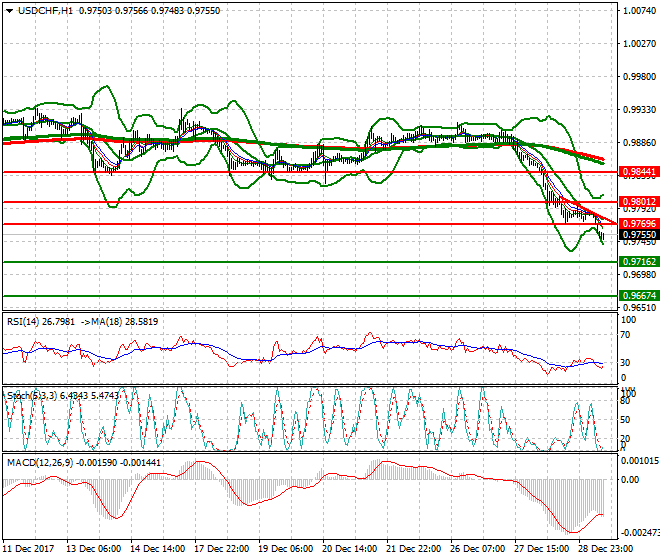Click the RSI scale value 70
660x560 pixels.
[x=626, y=335]
